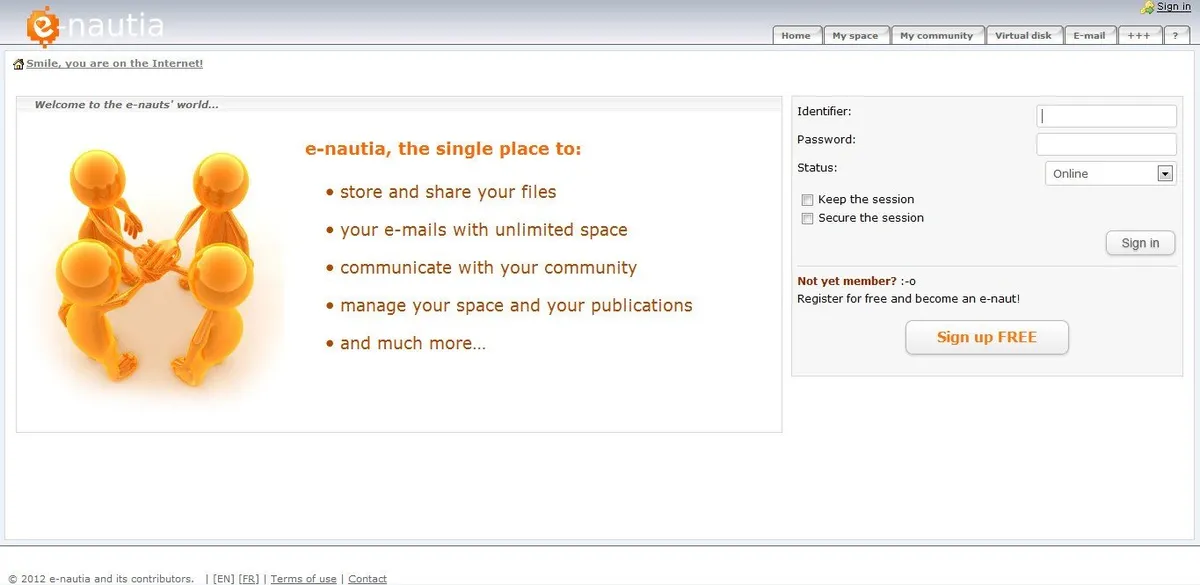Click the user icon beside Sign in
This screenshot has height=585, width=1200.
coord(1148,7)
